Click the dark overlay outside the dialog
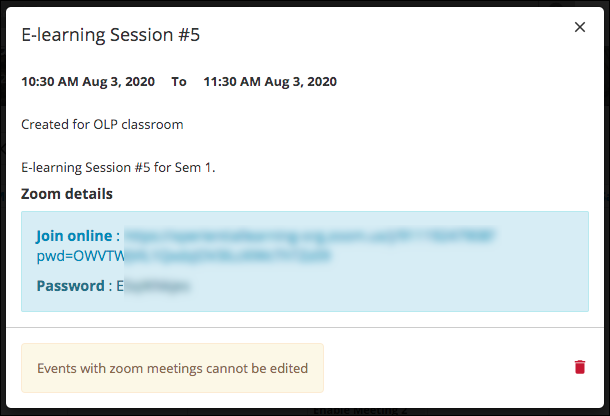This screenshot has height=416, width=610. [607, 210]
